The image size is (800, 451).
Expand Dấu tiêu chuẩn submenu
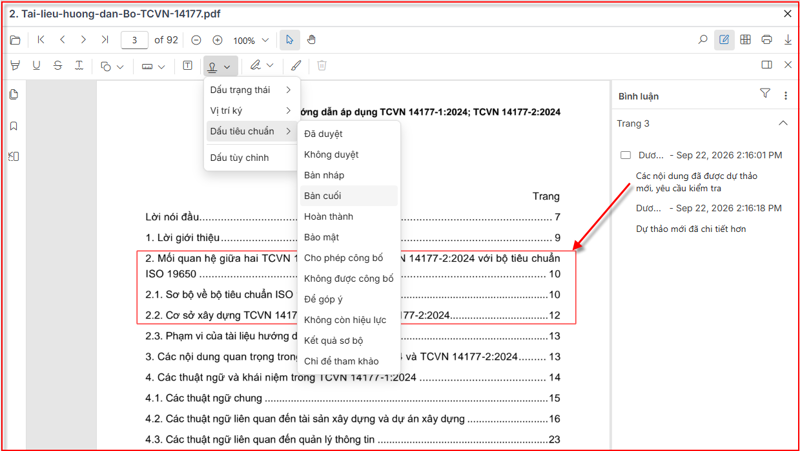[251, 131]
